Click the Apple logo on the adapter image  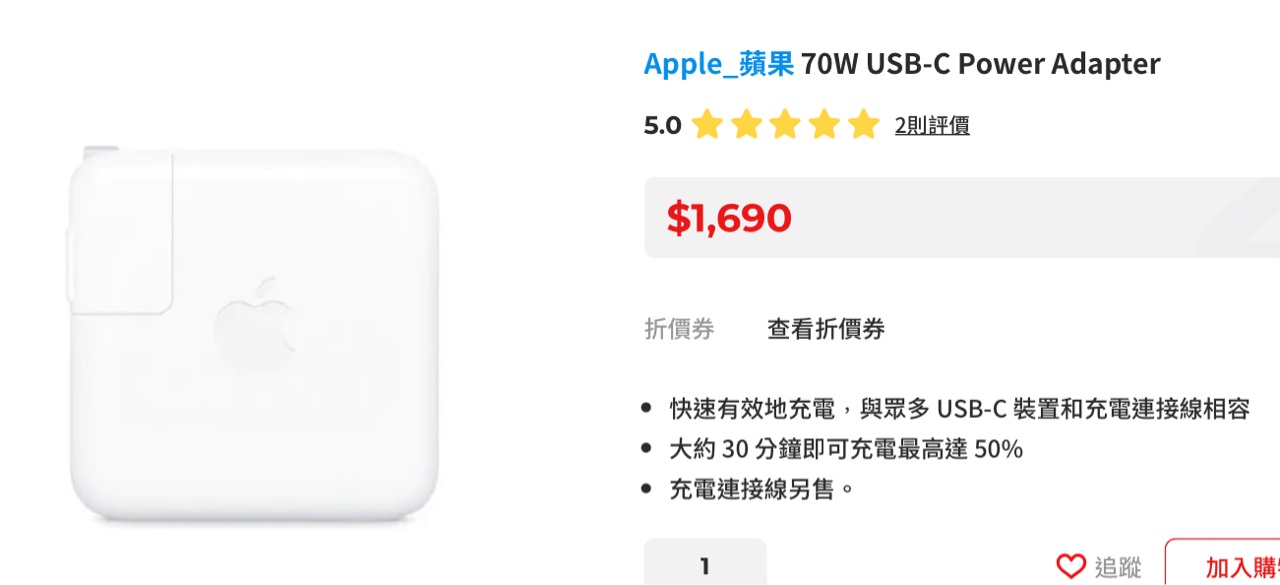(x=255, y=327)
